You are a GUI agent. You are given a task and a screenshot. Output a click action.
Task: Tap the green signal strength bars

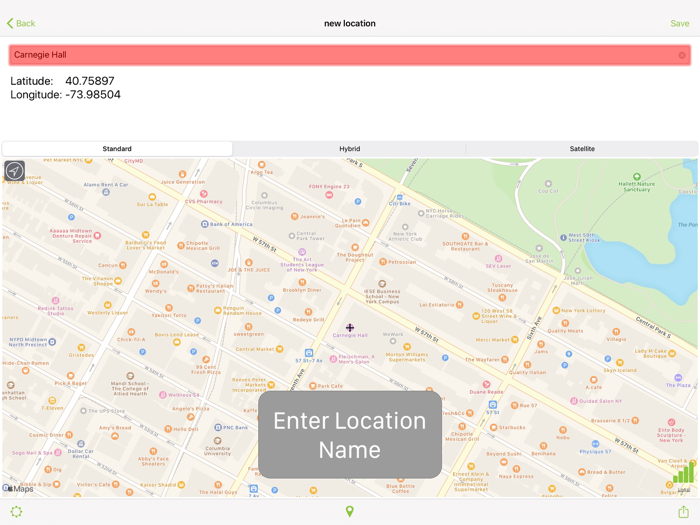(684, 474)
